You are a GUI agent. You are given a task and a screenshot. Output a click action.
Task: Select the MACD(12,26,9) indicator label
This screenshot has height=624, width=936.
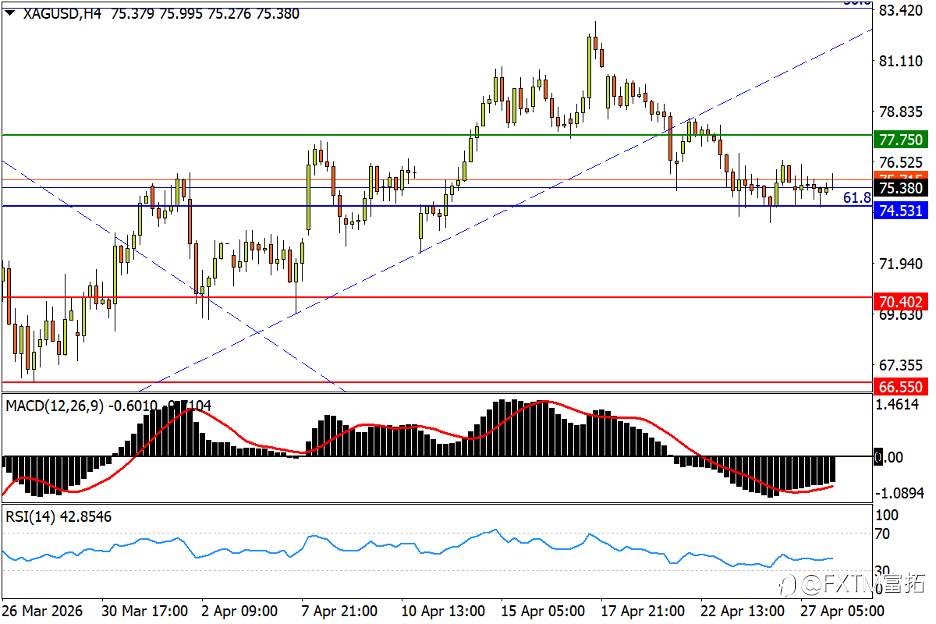pyautogui.click(x=54, y=406)
